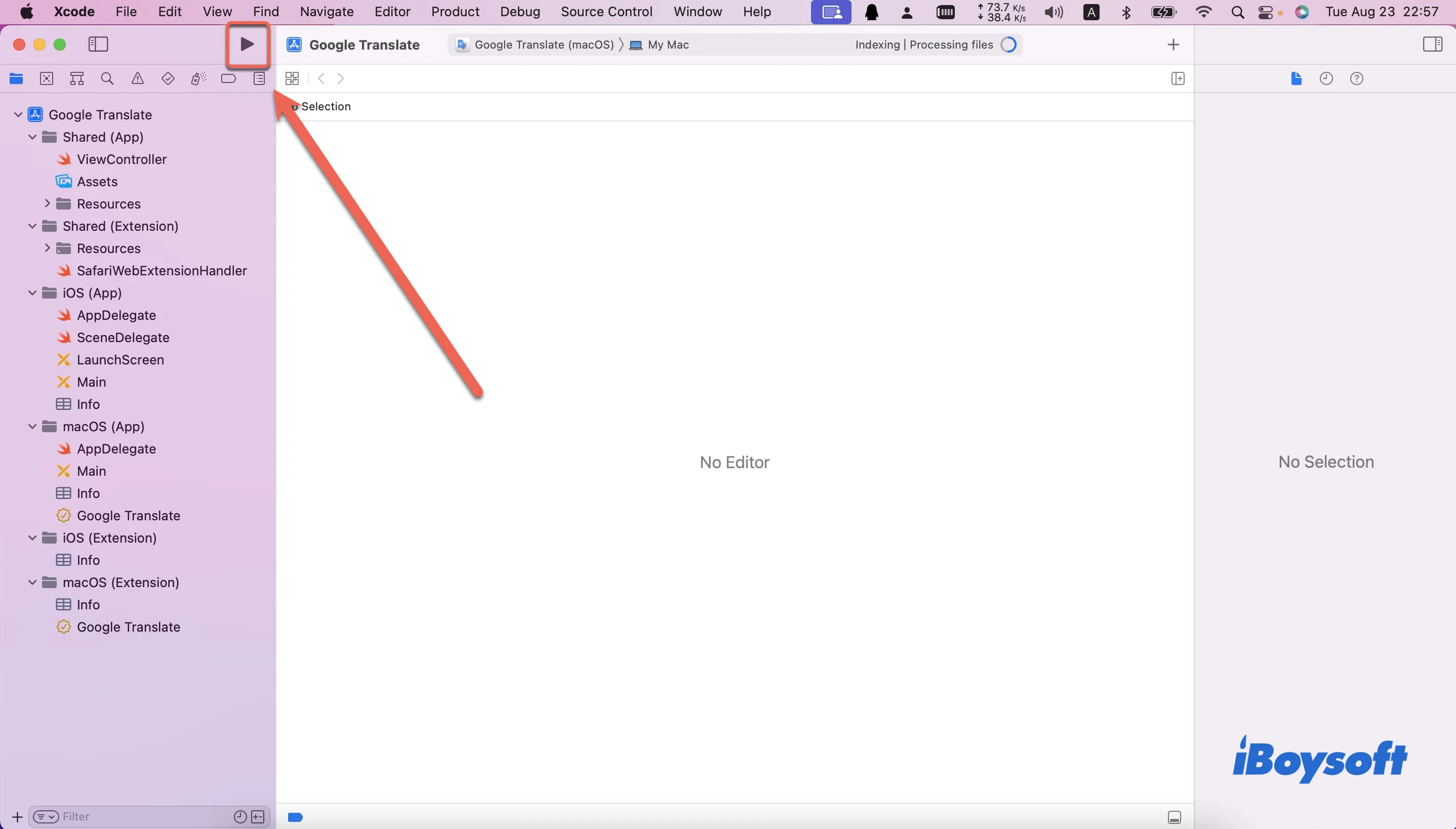
Task: Click the Run button to build project
Action: 247,44
